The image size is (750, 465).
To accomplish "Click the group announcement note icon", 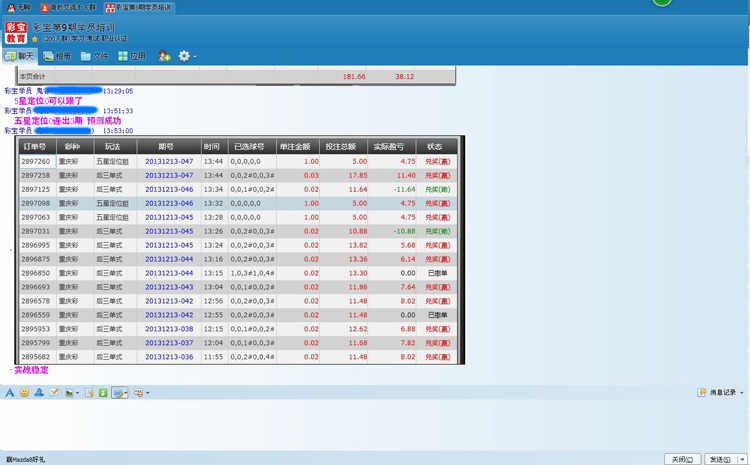I will point(90,393).
